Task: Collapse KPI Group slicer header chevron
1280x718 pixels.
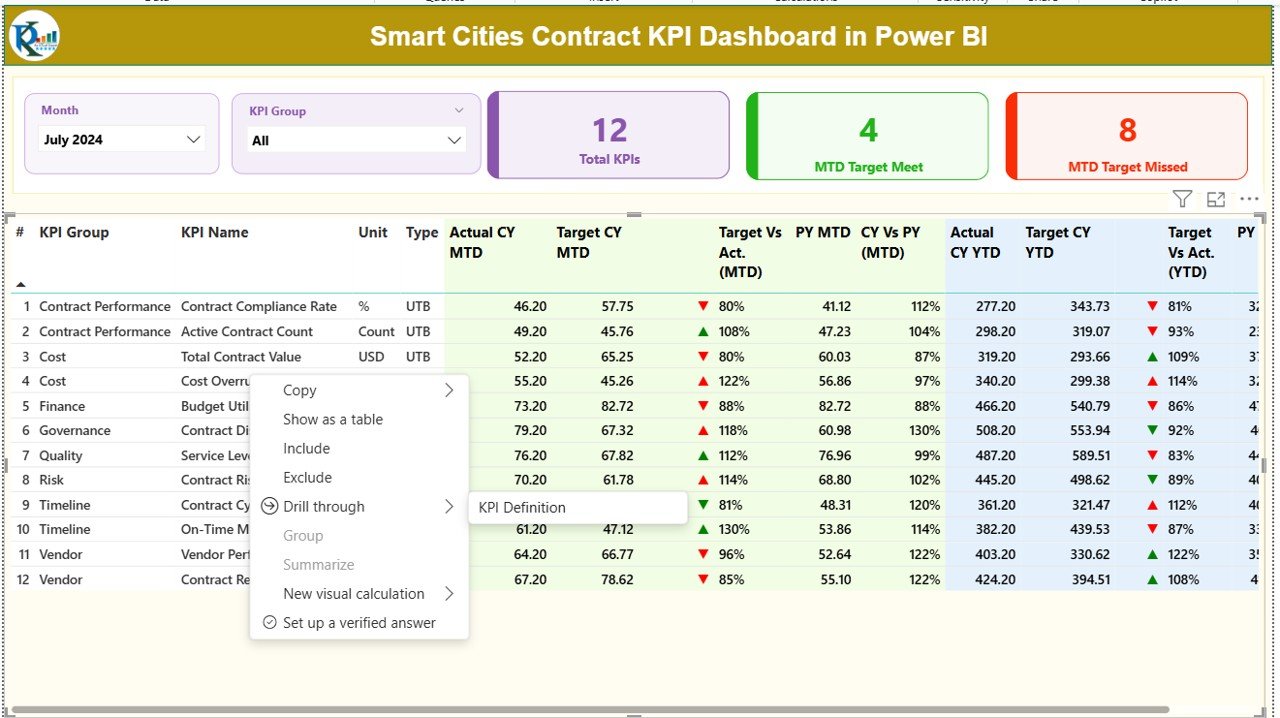Action: pos(459,111)
